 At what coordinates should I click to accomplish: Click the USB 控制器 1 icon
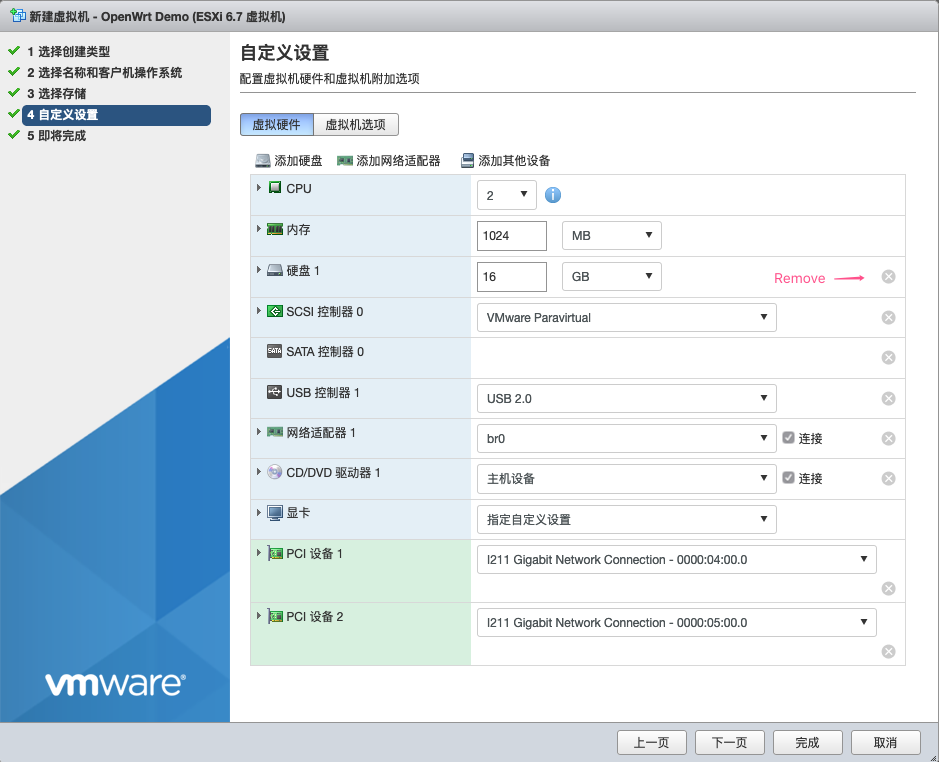click(275, 392)
